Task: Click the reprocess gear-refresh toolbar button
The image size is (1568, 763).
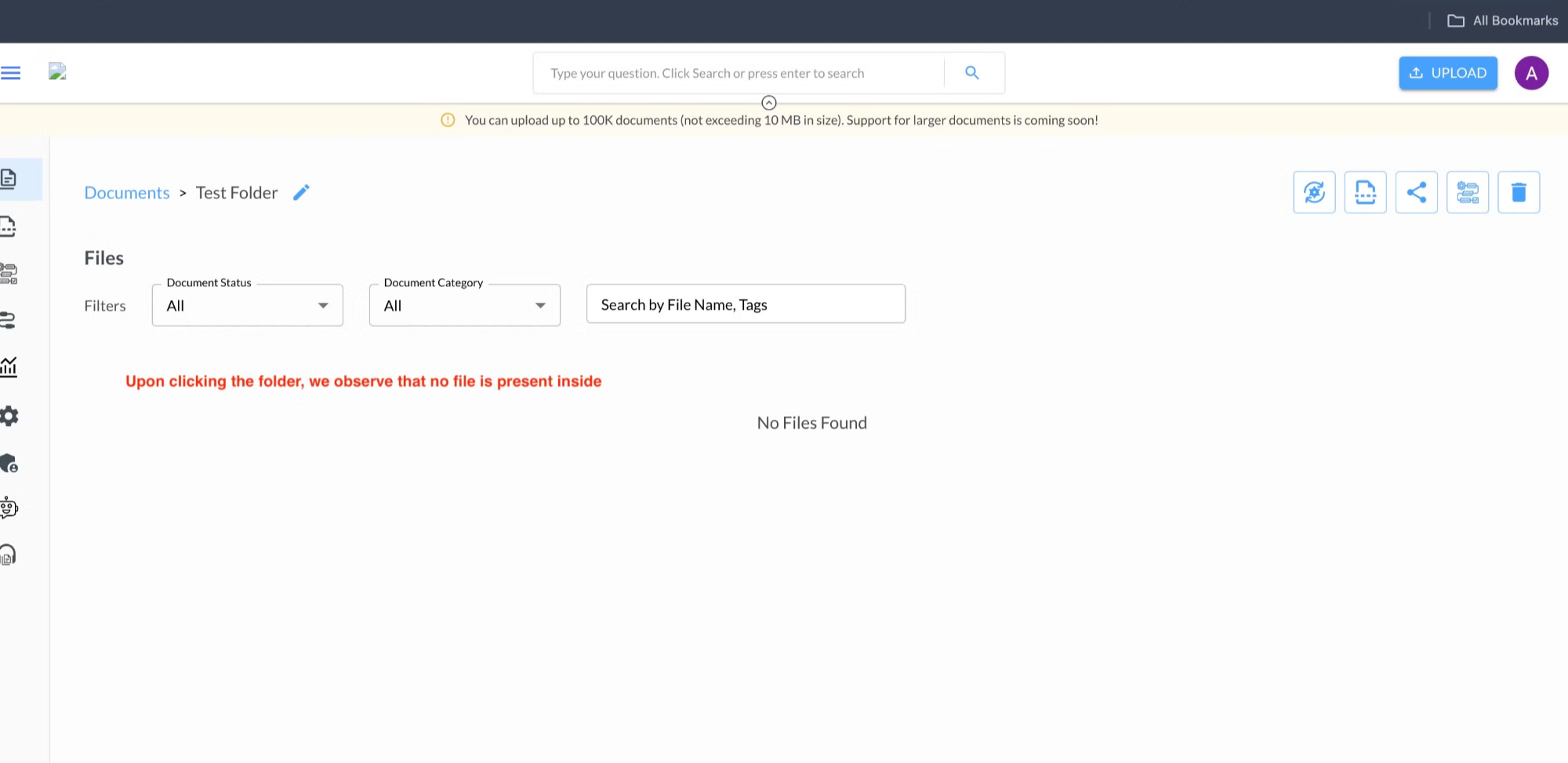Action: (1314, 192)
